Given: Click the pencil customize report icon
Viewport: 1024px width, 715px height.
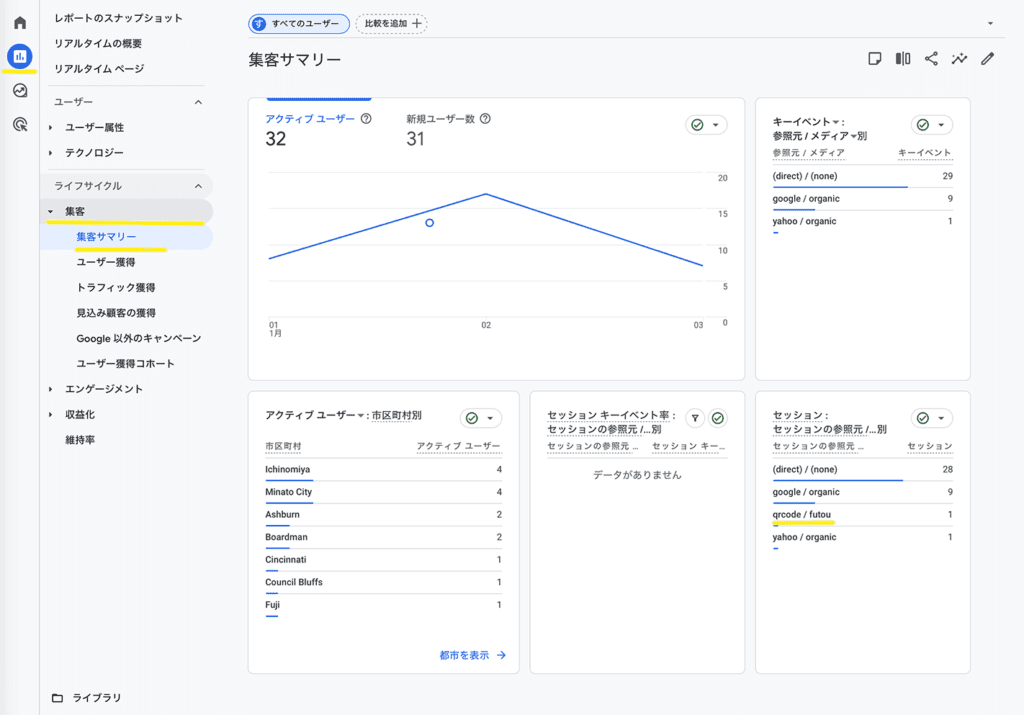Looking at the screenshot, I should [x=988, y=59].
